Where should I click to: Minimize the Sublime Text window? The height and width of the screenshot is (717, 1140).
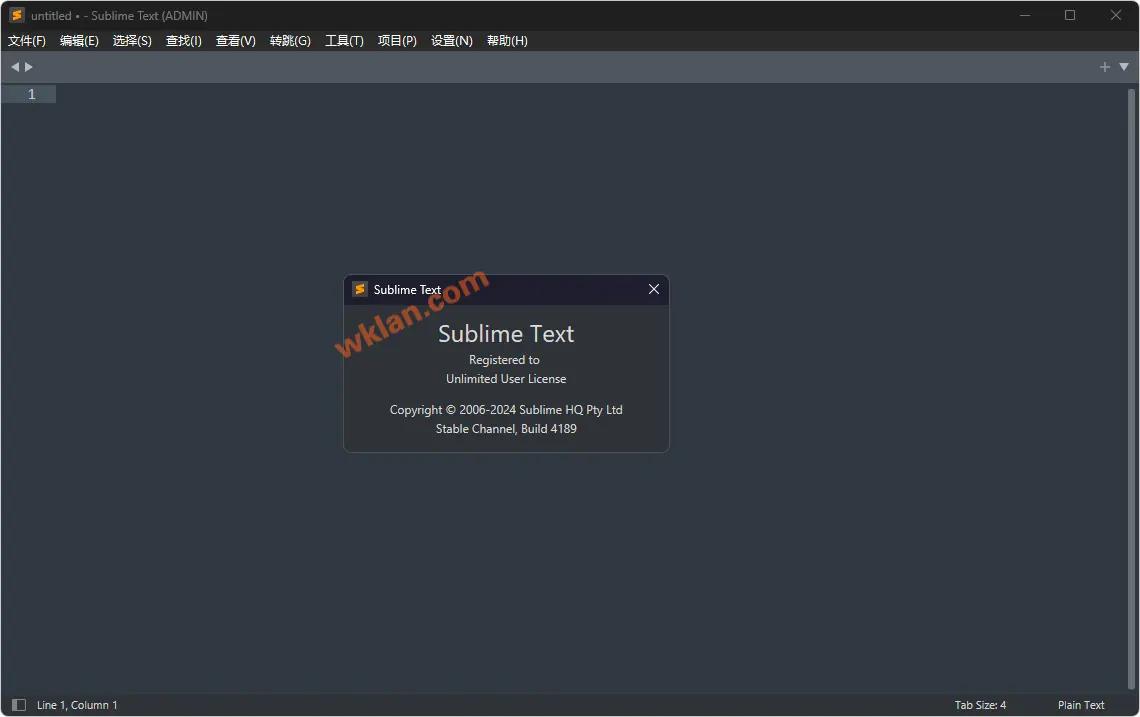(x=1024, y=15)
